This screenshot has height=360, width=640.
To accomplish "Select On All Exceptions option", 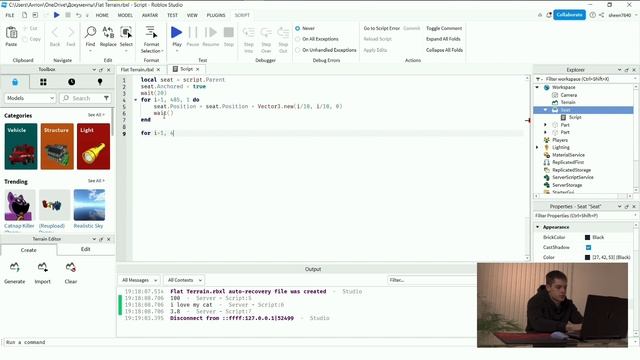I will pyautogui.click(x=317, y=39).
